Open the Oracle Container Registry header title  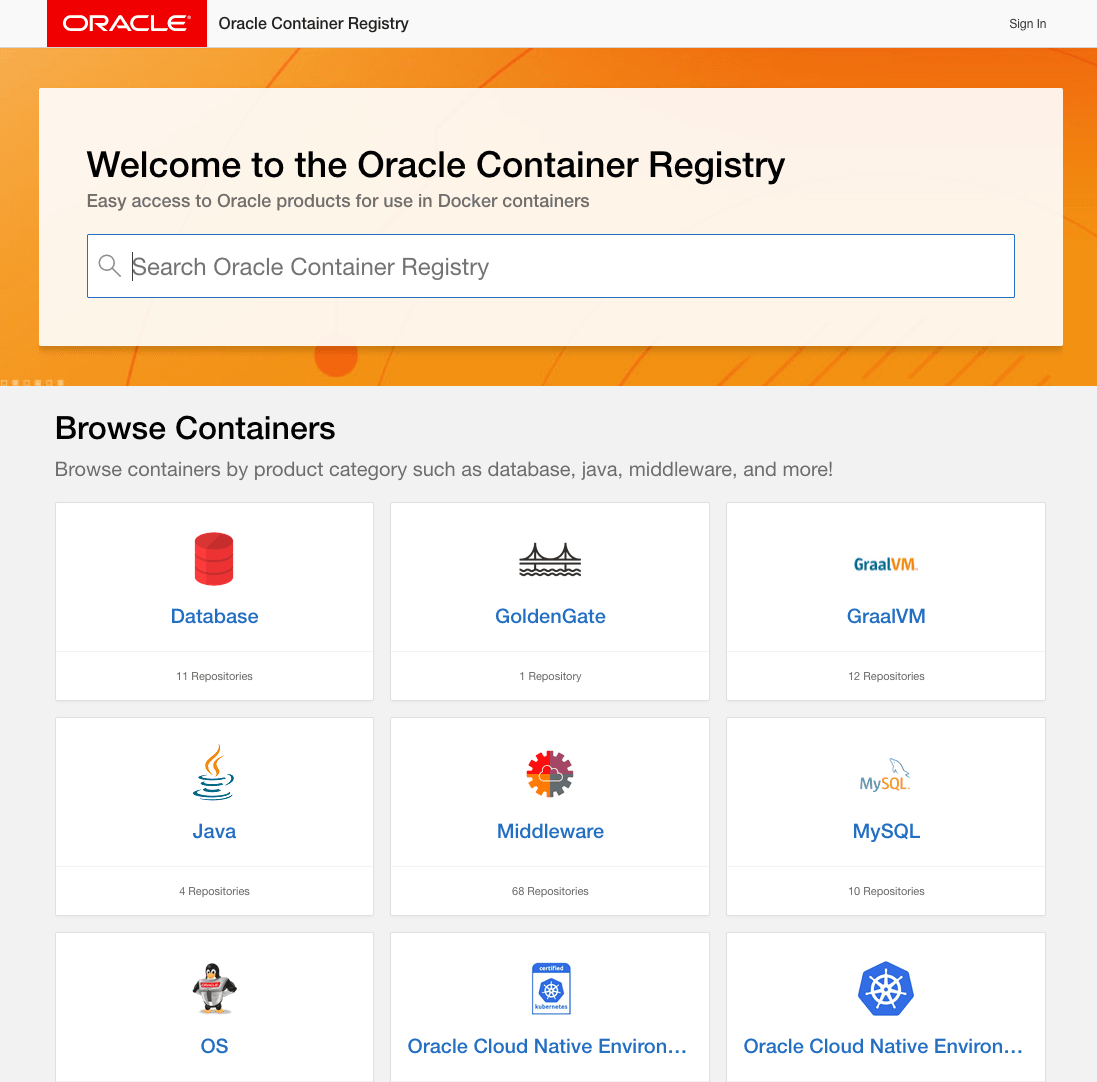(313, 24)
